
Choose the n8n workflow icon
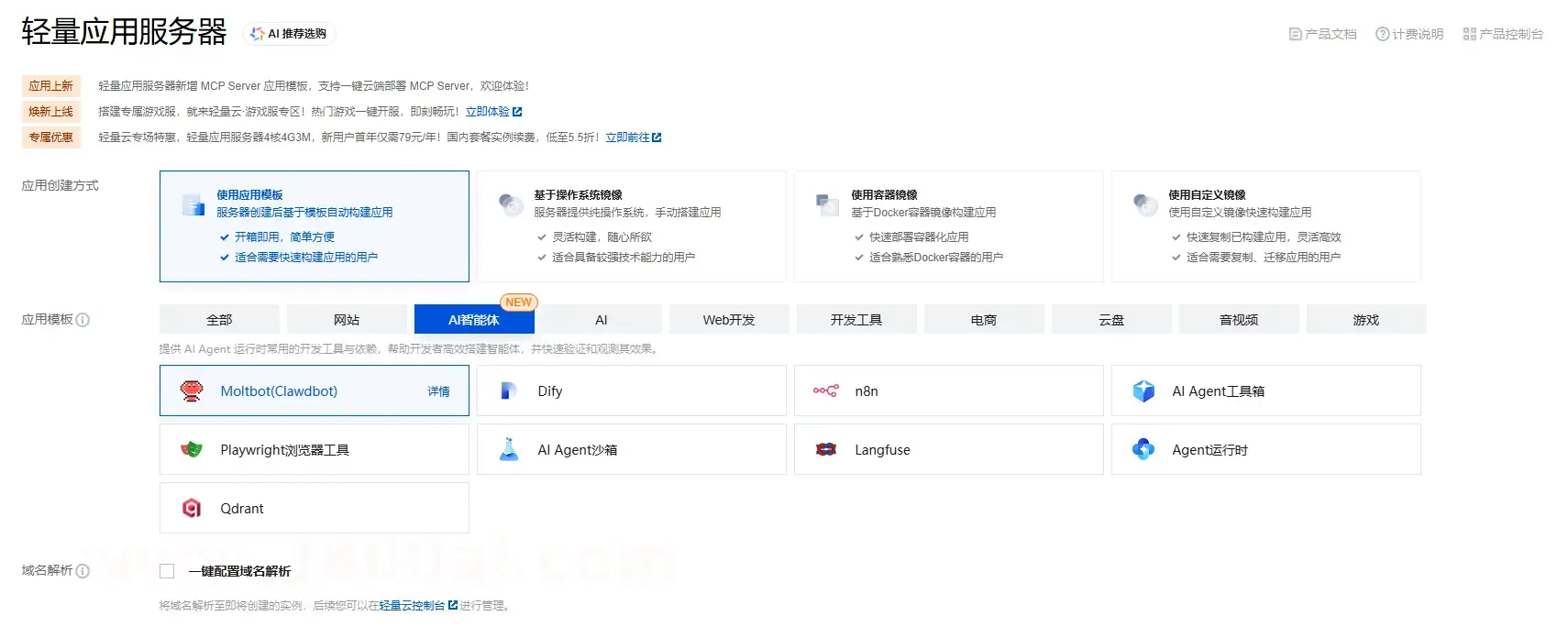click(x=825, y=391)
